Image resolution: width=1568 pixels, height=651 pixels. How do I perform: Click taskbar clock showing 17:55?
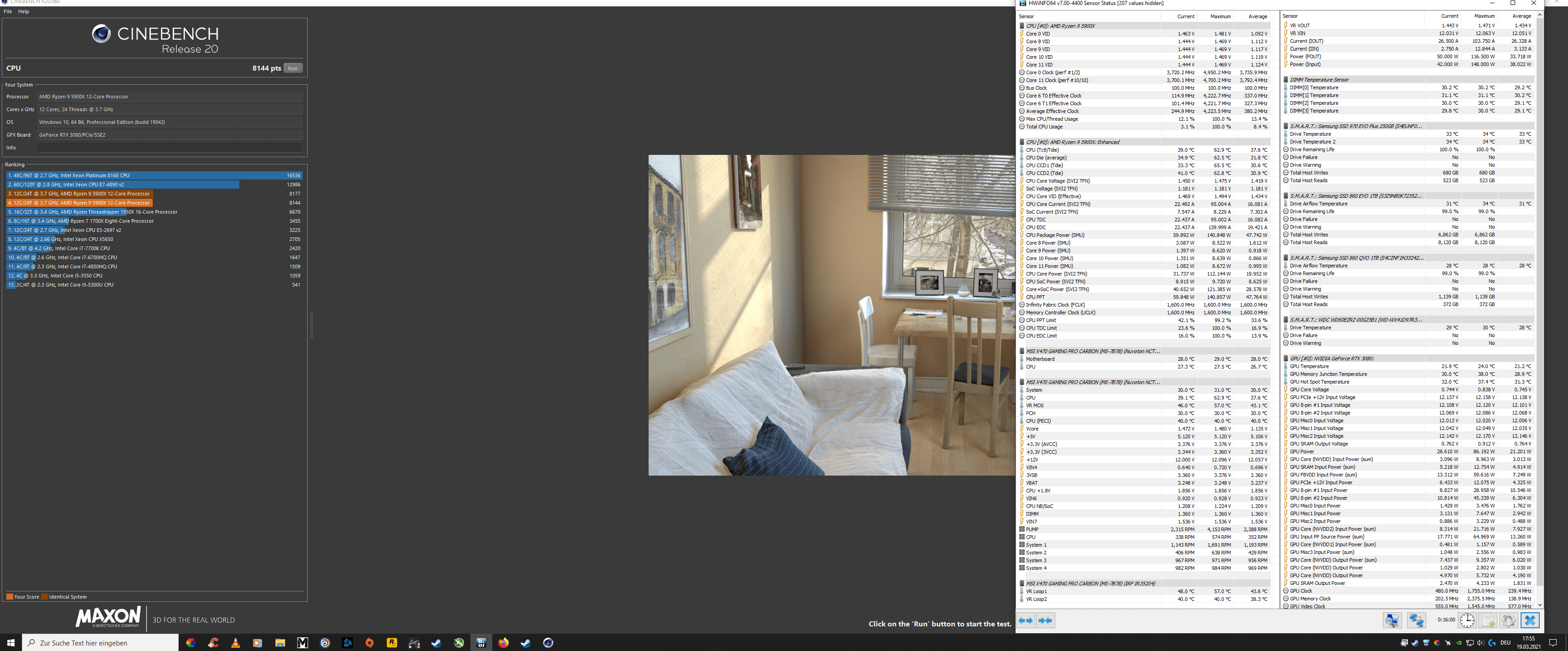(x=1528, y=642)
